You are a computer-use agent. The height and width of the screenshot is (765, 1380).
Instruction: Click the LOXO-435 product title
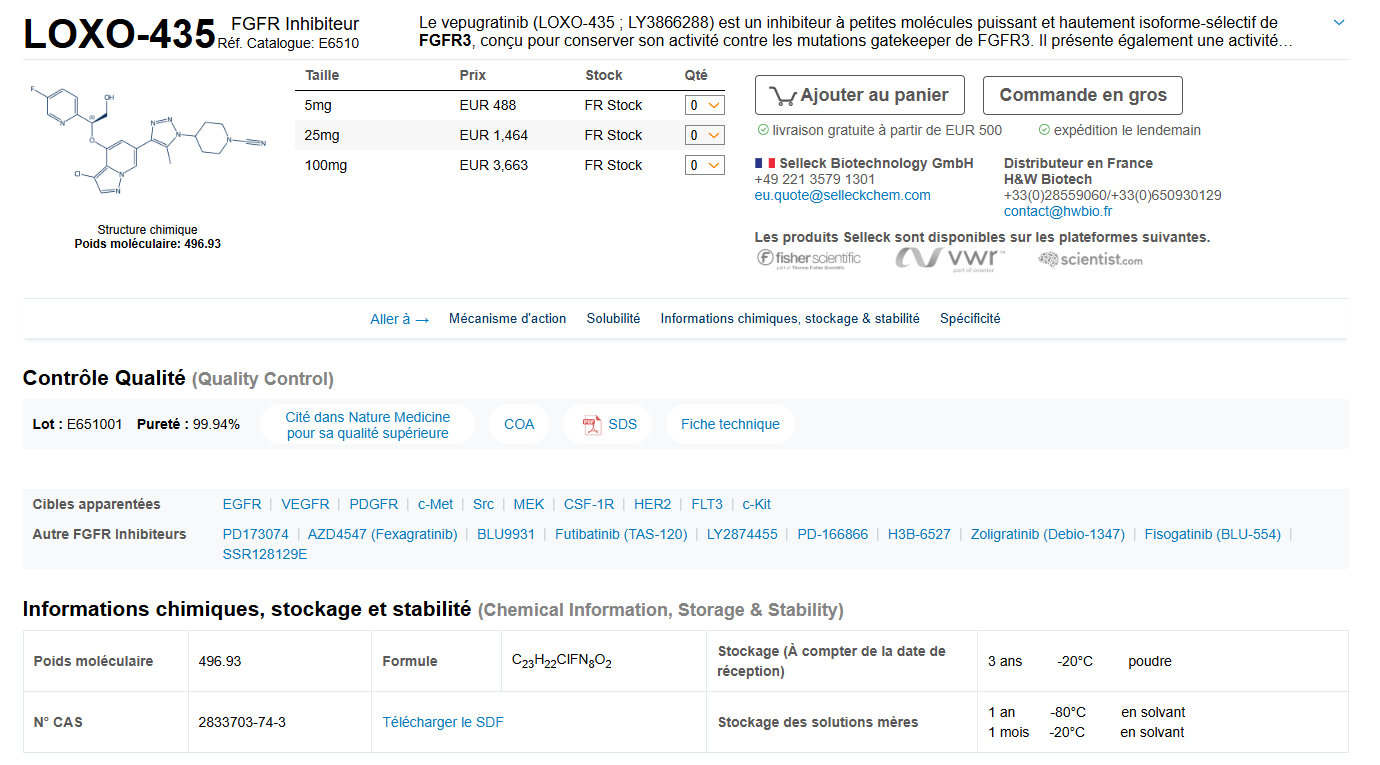click(x=120, y=34)
